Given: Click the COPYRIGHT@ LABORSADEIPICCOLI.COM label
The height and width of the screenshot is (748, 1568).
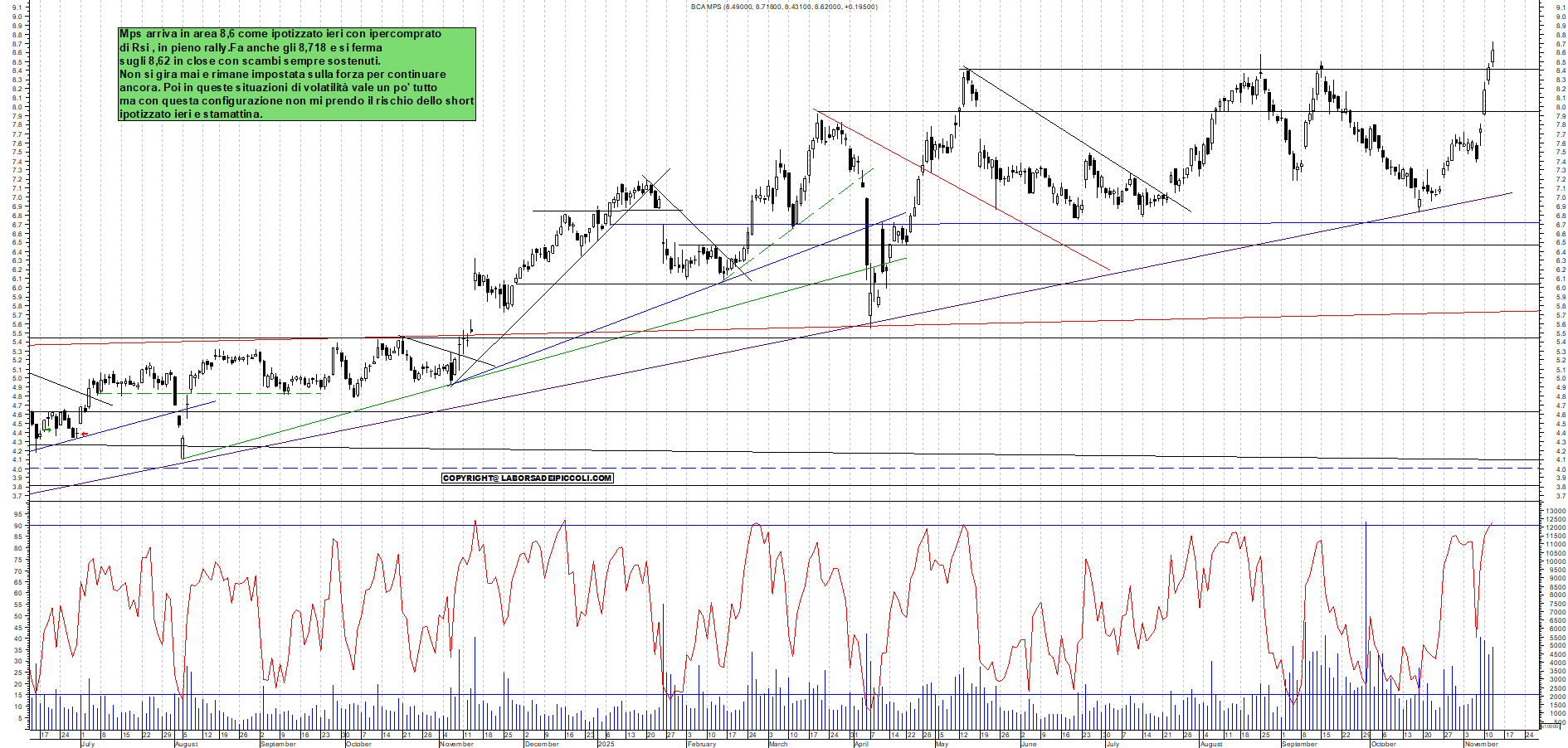Looking at the screenshot, I should pyautogui.click(x=528, y=478).
